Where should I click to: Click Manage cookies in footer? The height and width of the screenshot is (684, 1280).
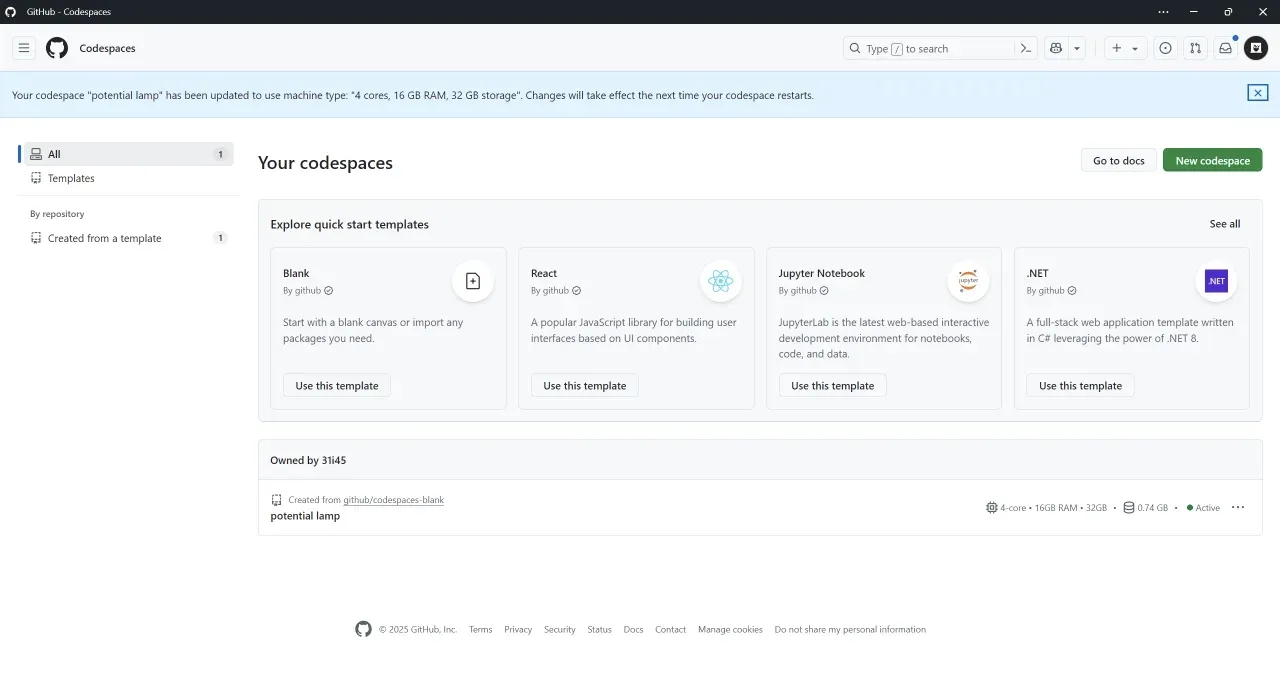[x=730, y=630]
